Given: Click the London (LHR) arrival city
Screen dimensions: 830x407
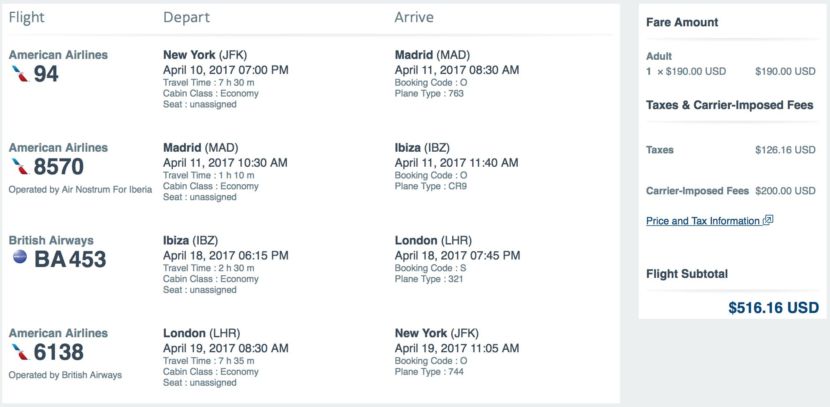Looking at the screenshot, I should 433,241.
